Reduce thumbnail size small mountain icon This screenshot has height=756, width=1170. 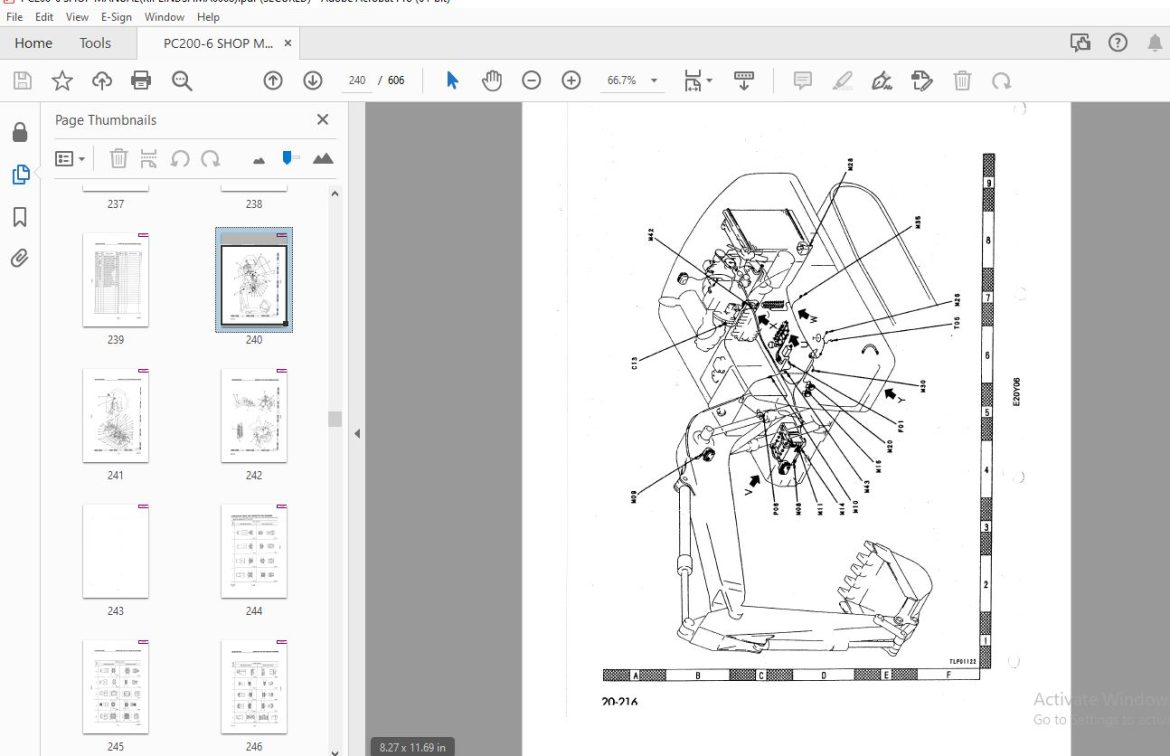pyautogui.click(x=259, y=160)
